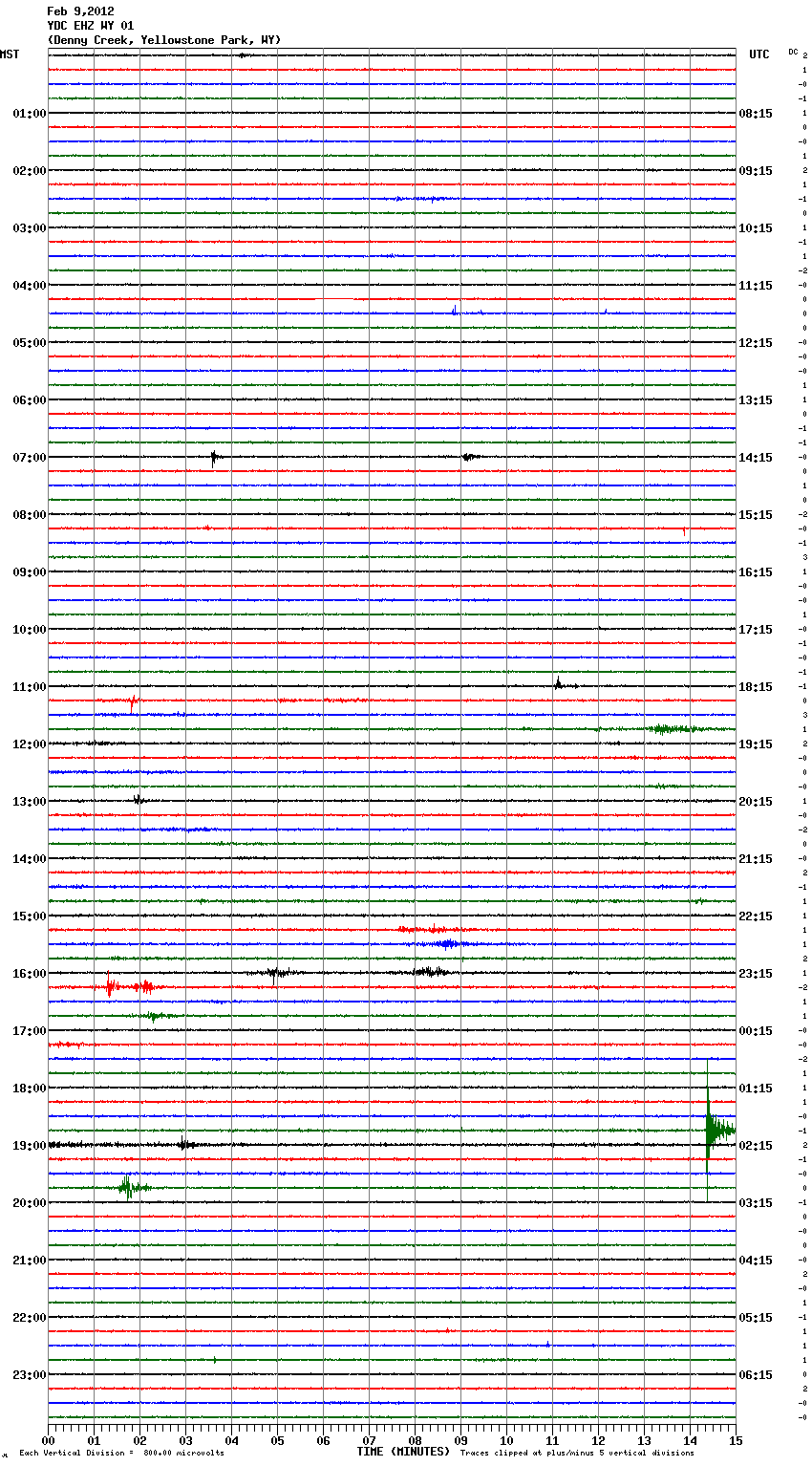Click minute '00' on the bottom axis
Screen dimensions: 812x1466
[48, 1440]
